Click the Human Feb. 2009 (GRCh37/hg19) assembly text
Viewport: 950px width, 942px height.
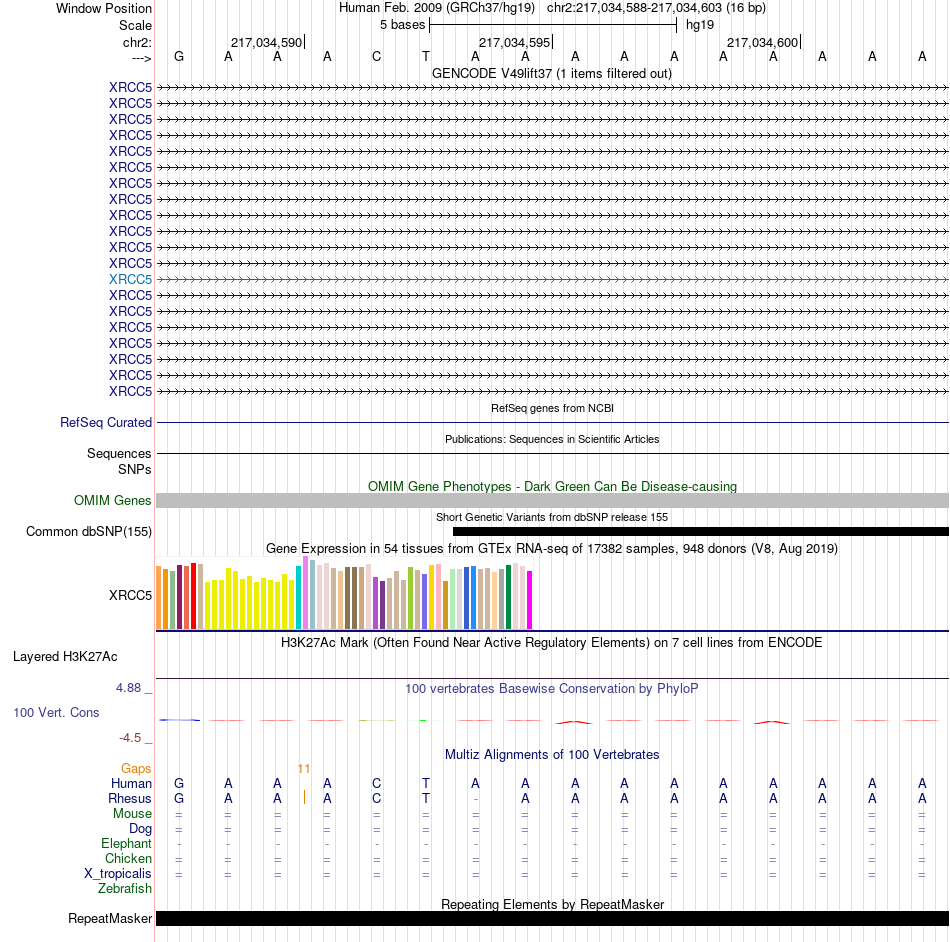(x=436, y=8)
